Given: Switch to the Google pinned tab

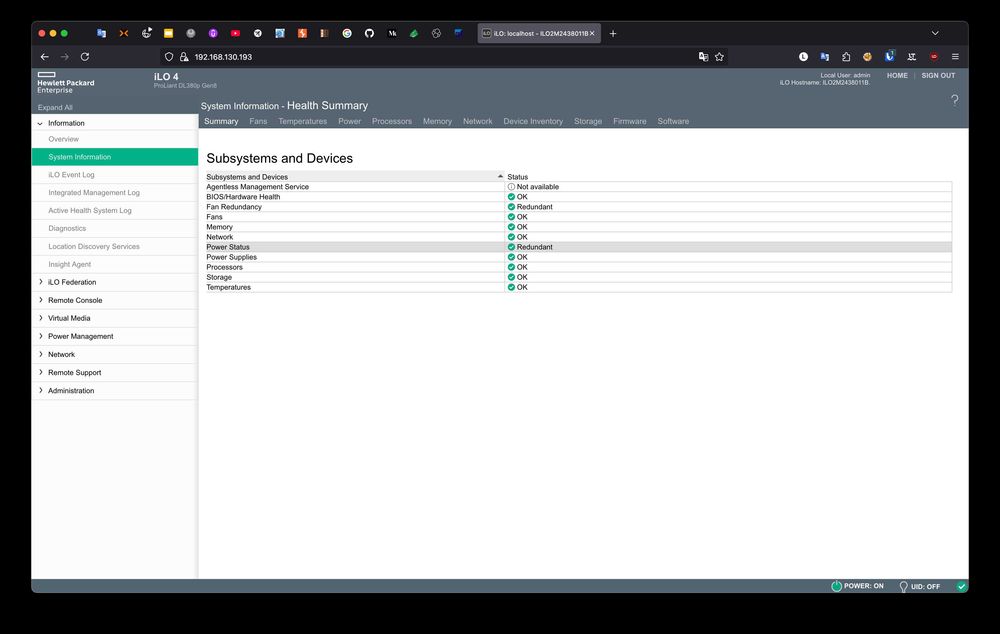Looking at the screenshot, I should coord(347,33).
